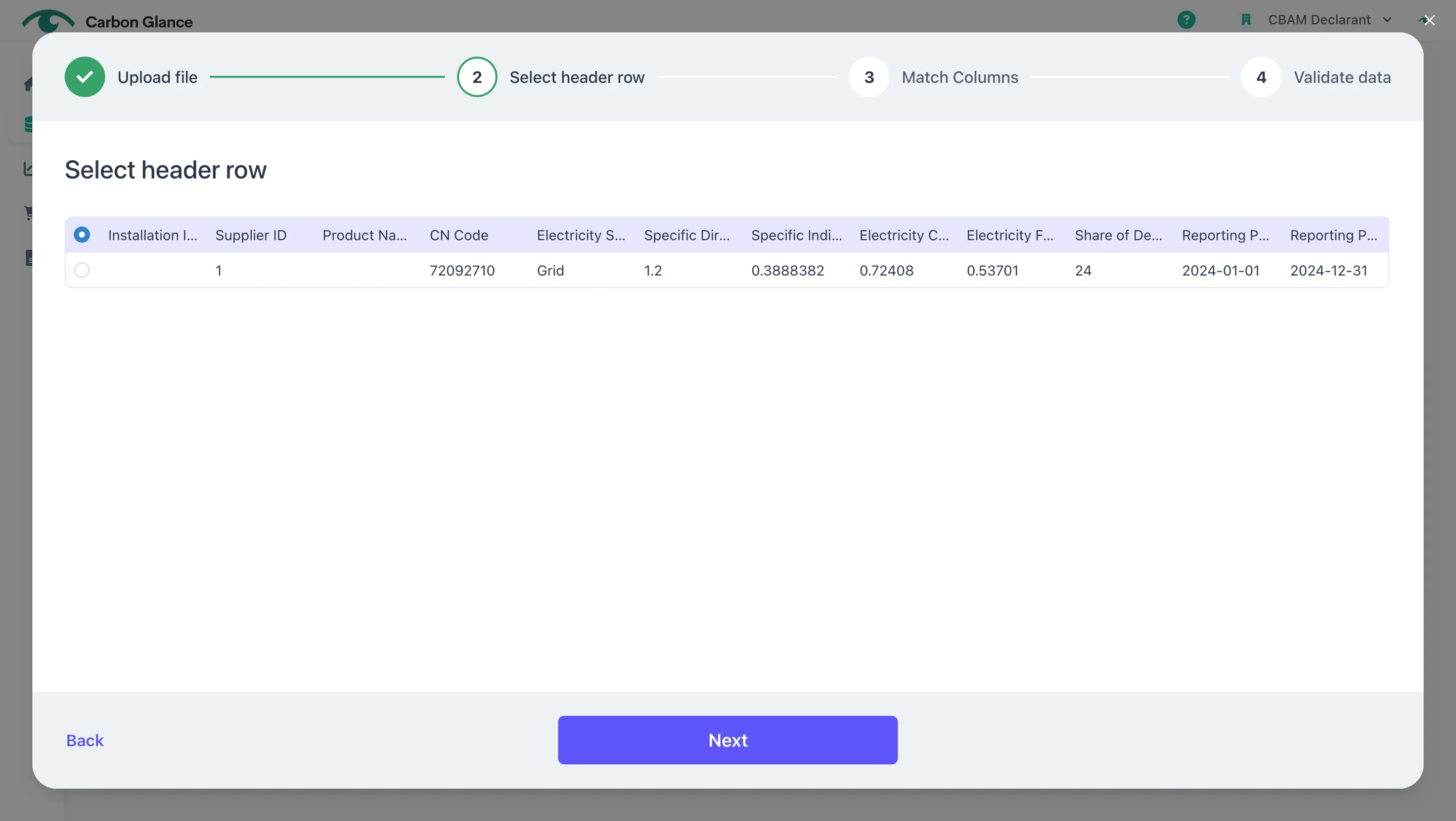Click the Specific Indi... column header
The height and width of the screenshot is (821, 1456).
[796, 235]
